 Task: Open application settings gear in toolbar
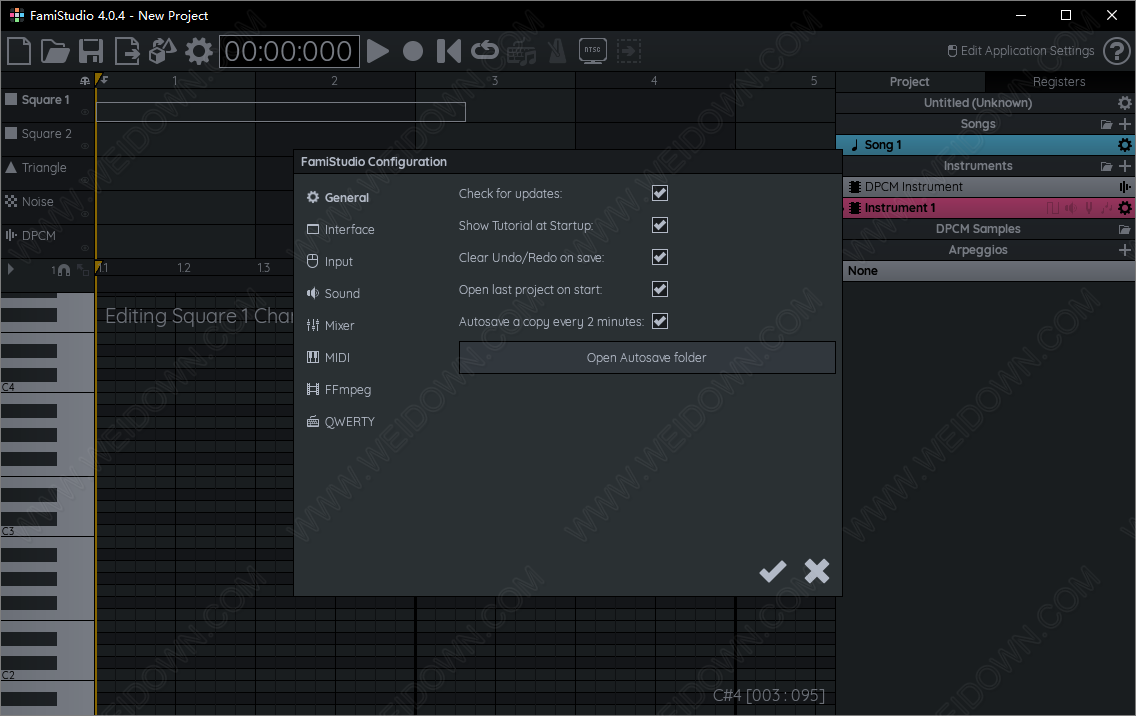click(x=199, y=51)
